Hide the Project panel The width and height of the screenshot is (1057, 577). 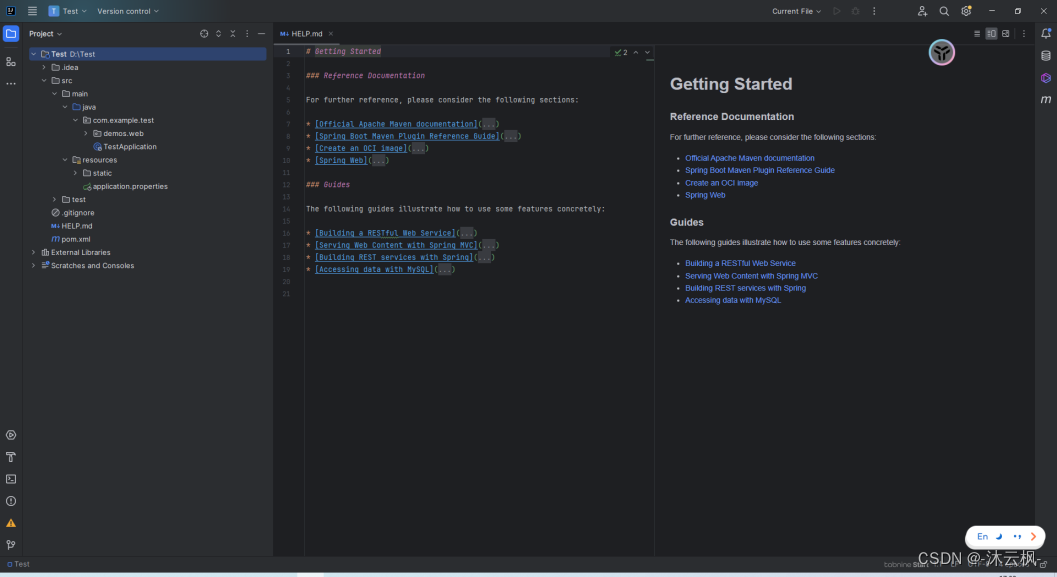(261, 34)
